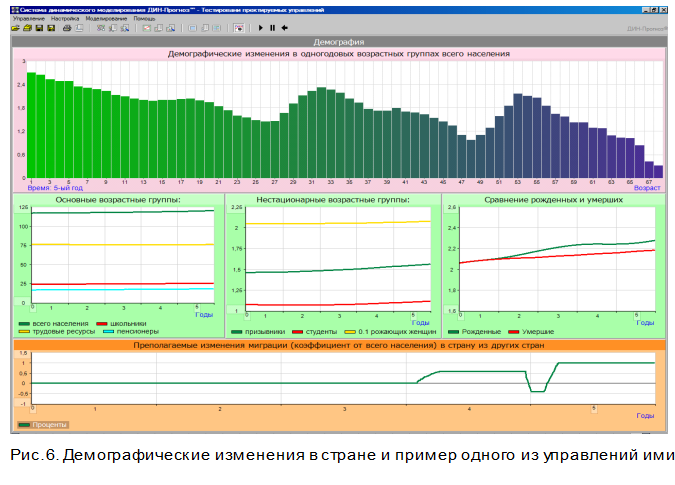Click the migration chart title bar
Viewport: 675px width, 485px height.
(338, 346)
